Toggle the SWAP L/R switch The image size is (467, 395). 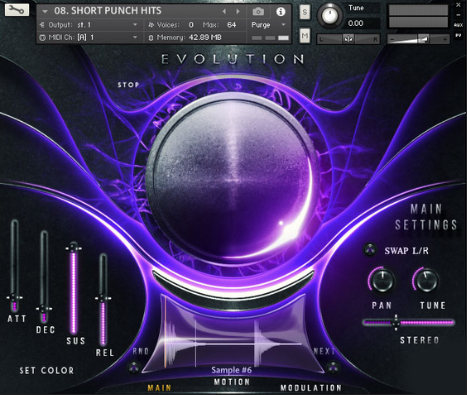pyautogui.click(x=370, y=250)
